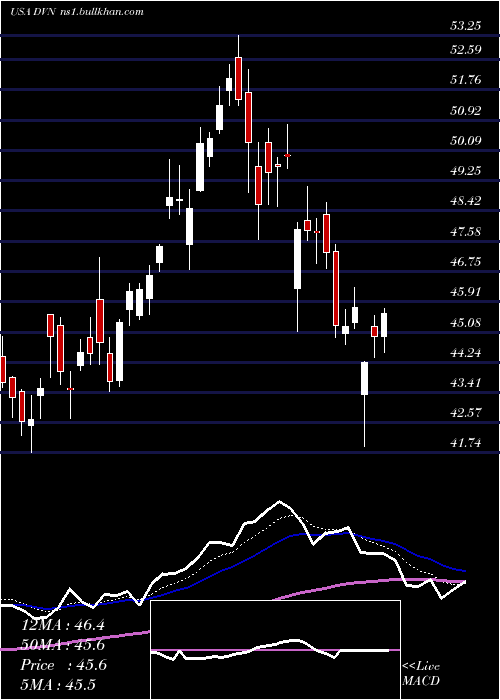The width and height of the screenshot is (500, 700).
Task: Click the 50MA : 45.6 readout
Action: click(x=63, y=645)
